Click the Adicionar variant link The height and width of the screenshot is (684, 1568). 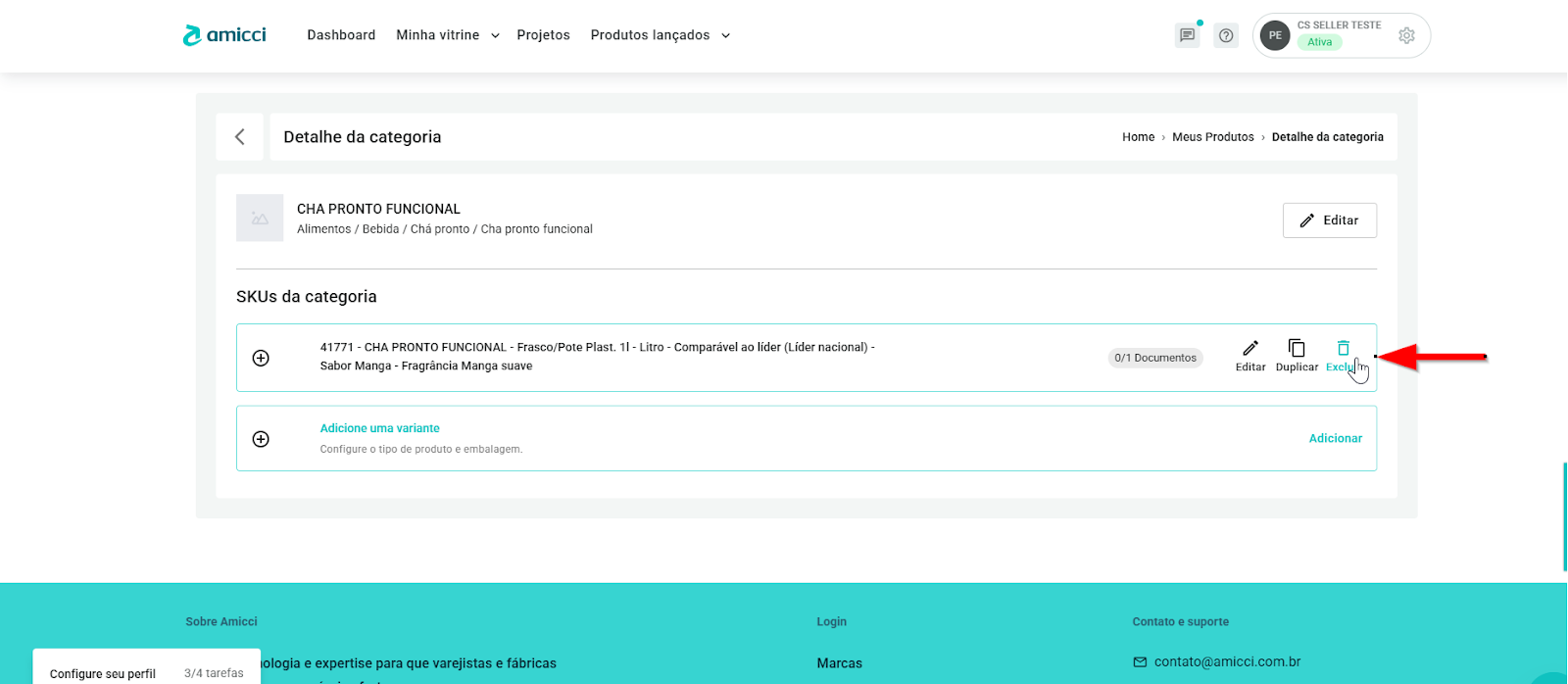[x=1335, y=438]
